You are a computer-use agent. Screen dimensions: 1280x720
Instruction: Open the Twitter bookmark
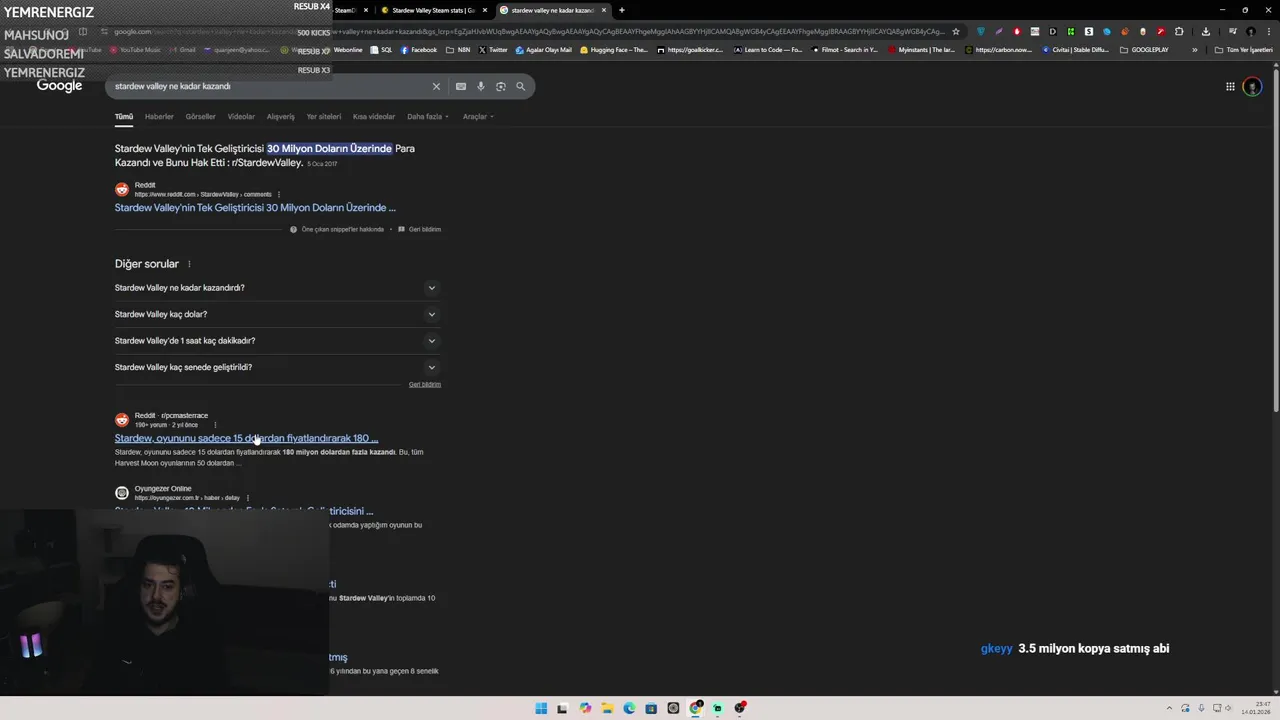[493, 50]
